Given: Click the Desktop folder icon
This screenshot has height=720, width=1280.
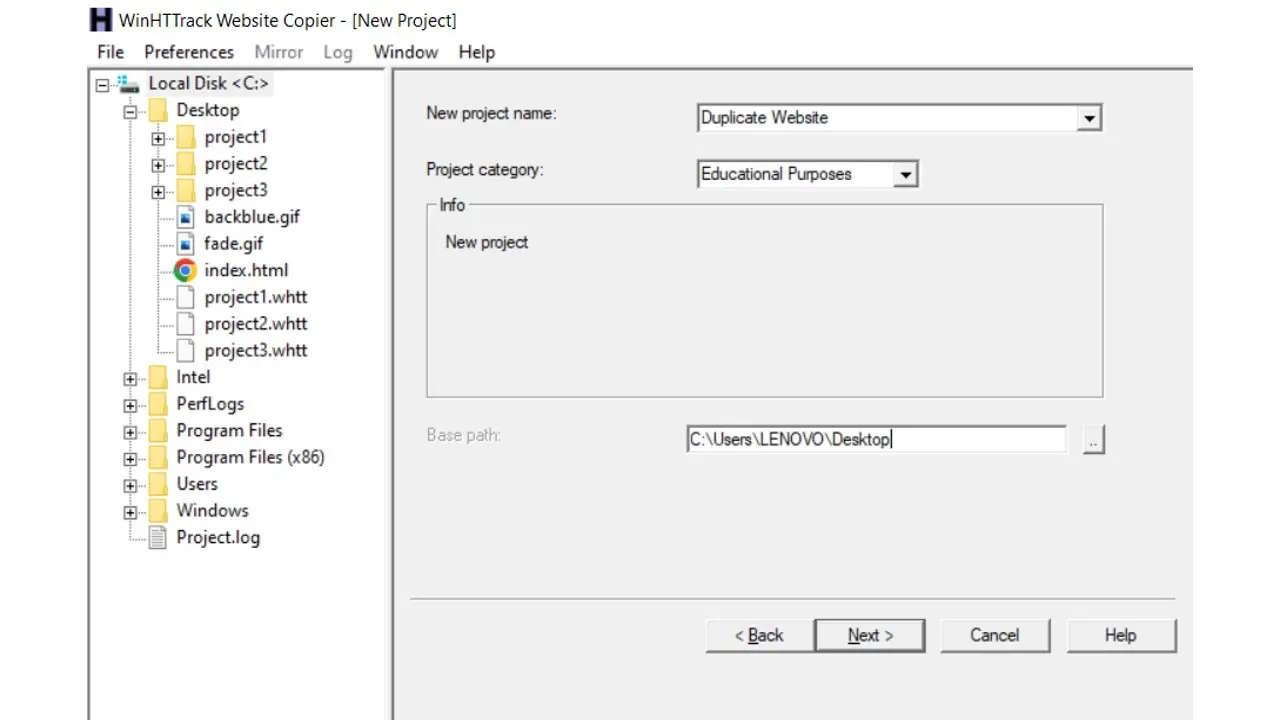Looking at the screenshot, I should tap(158, 110).
